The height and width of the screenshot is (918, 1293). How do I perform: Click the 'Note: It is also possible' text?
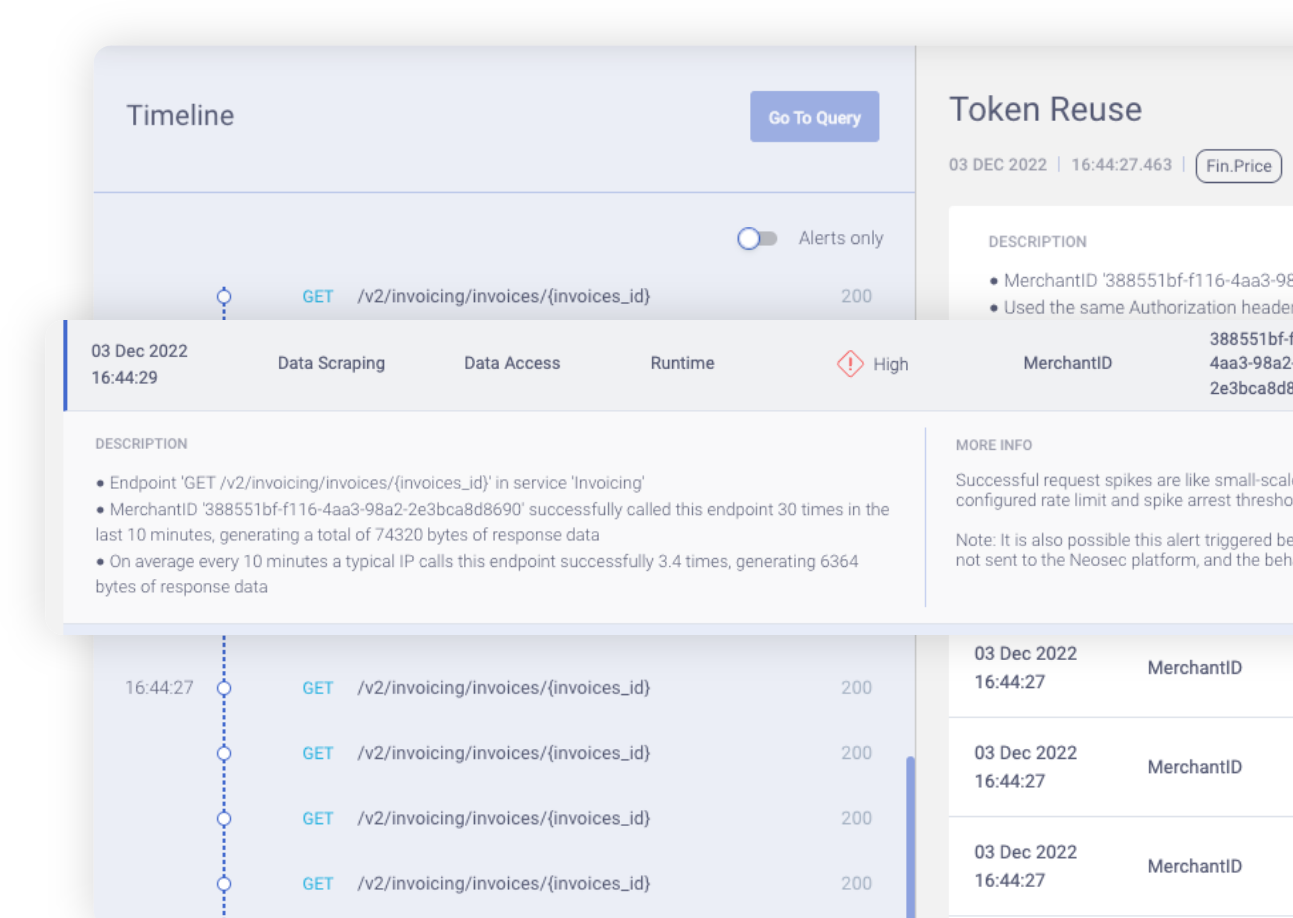pos(1124,550)
